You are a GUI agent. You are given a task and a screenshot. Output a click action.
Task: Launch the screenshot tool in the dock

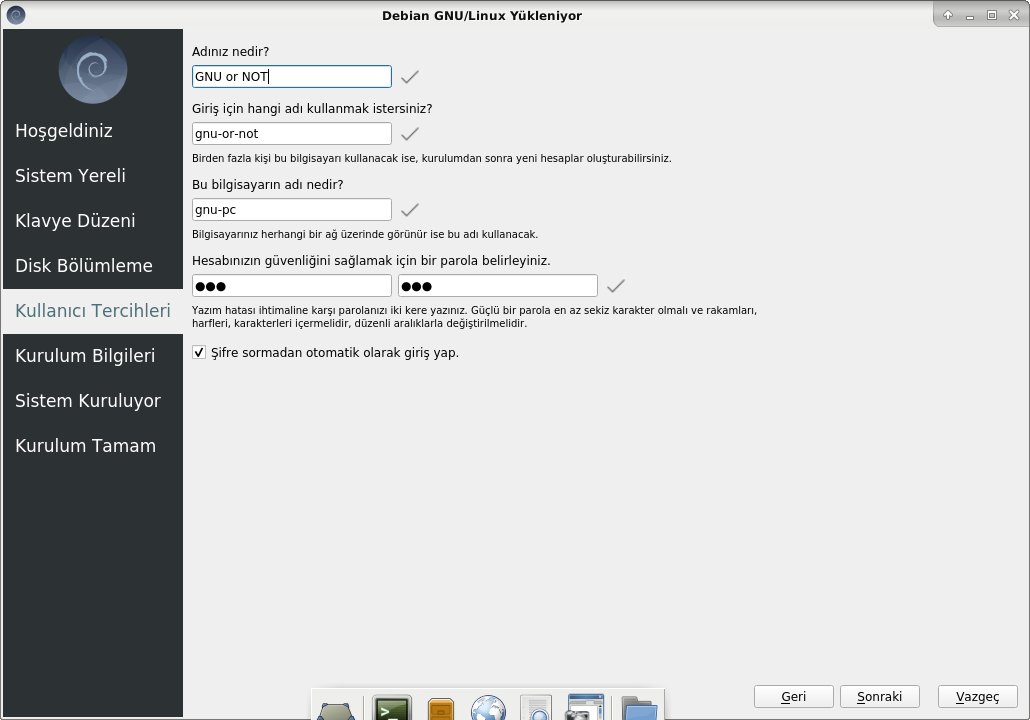pos(585,708)
